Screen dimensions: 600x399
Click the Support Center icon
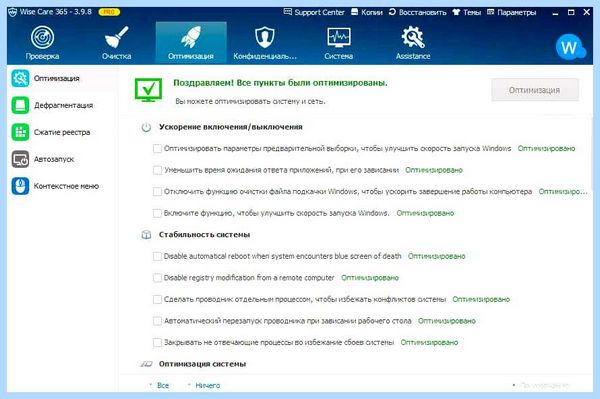tap(287, 12)
